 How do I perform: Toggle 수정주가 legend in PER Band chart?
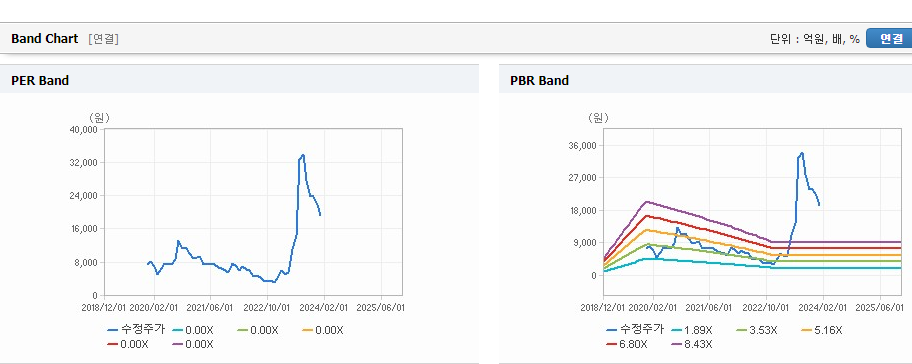(136, 330)
